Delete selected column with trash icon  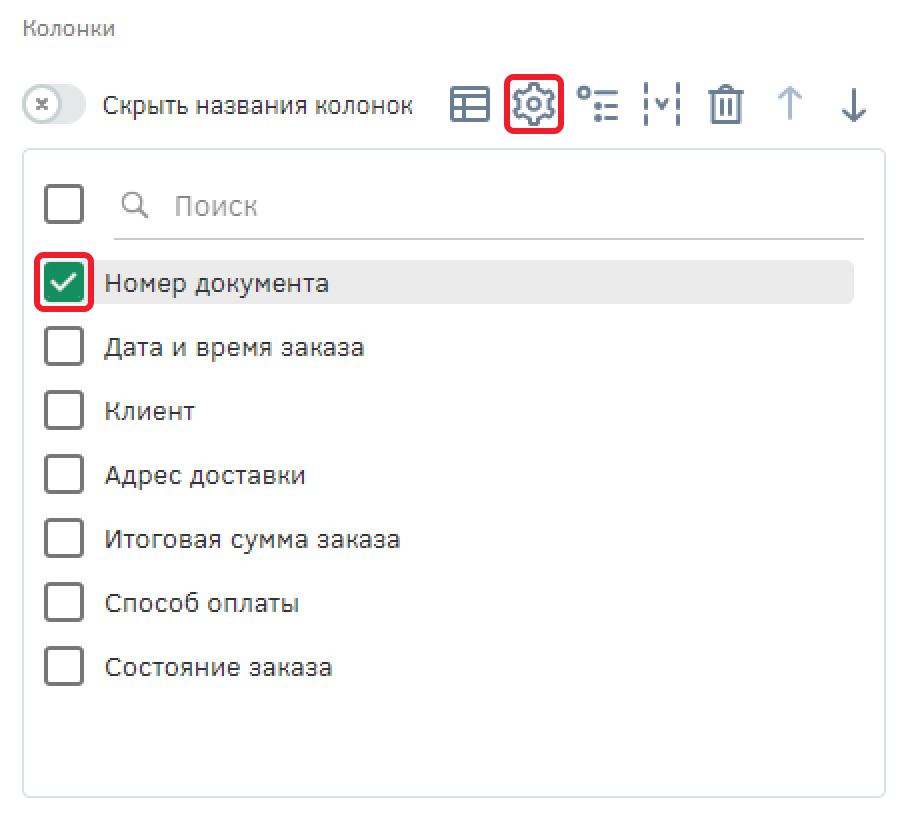(726, 104)
